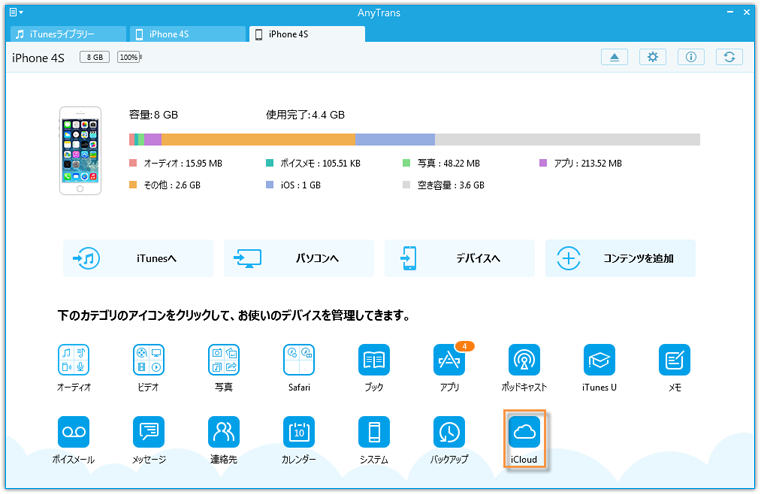Viewport: 760px width, 494px height.
Task: Open the ボイスメール category icon
Action: 73,431
